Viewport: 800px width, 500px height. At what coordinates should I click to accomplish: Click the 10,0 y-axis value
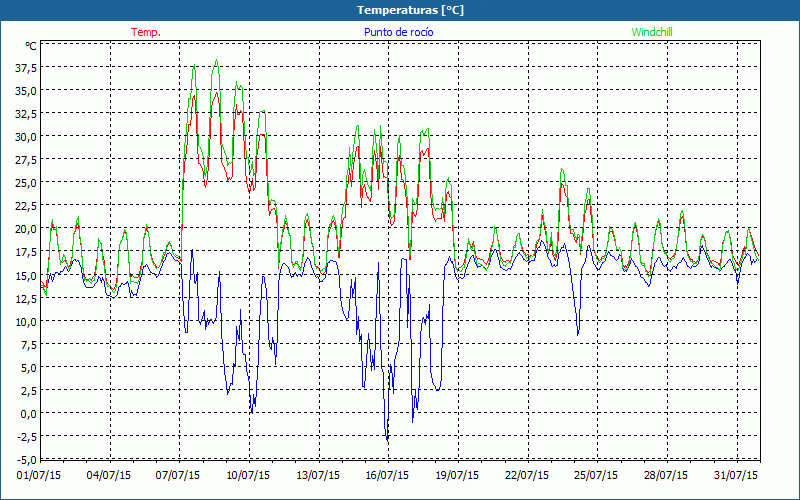point(26,321)
